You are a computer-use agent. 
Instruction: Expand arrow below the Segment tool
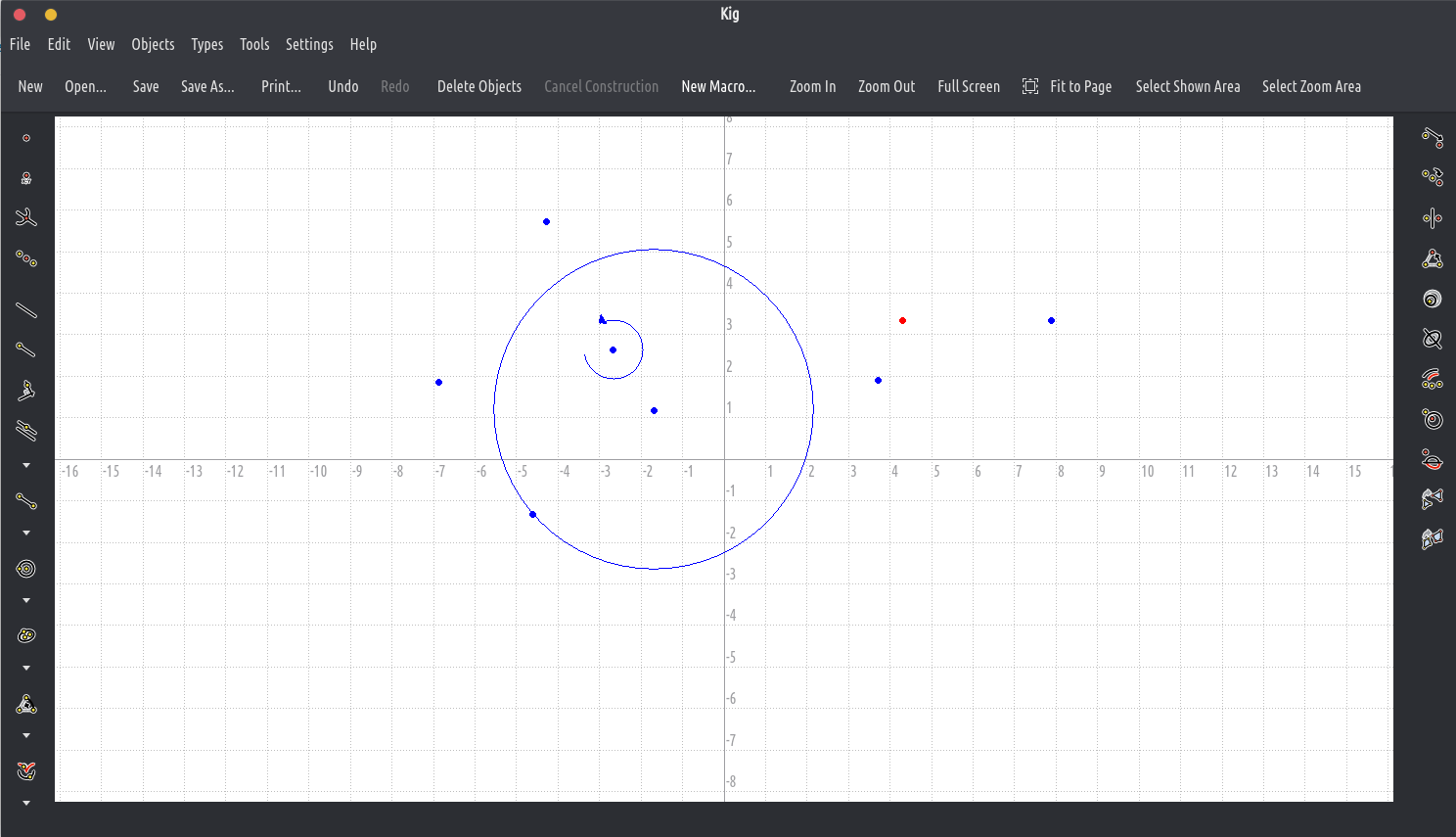tap(26, 533)
